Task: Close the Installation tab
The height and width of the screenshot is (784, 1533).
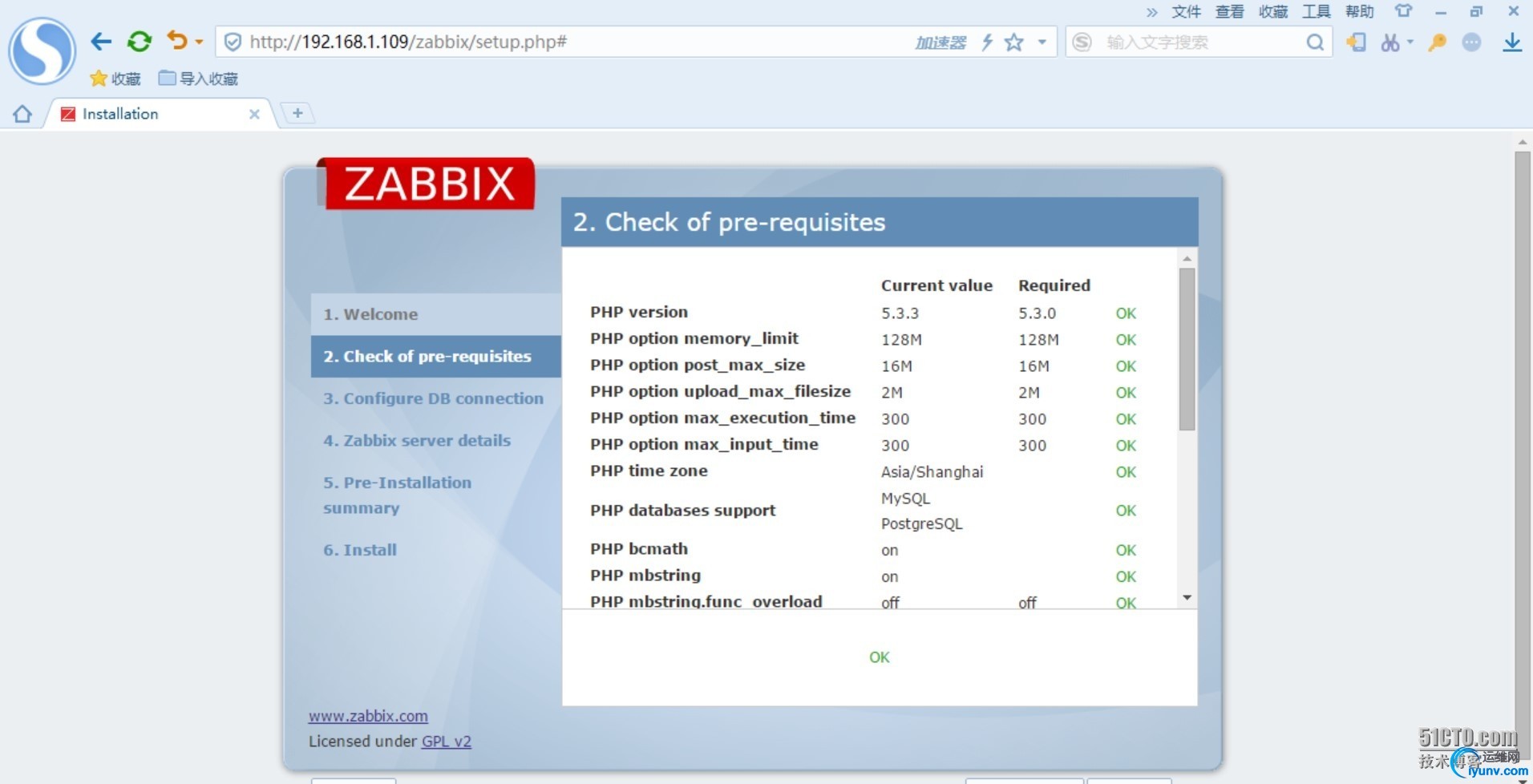Action: [254, 114]
